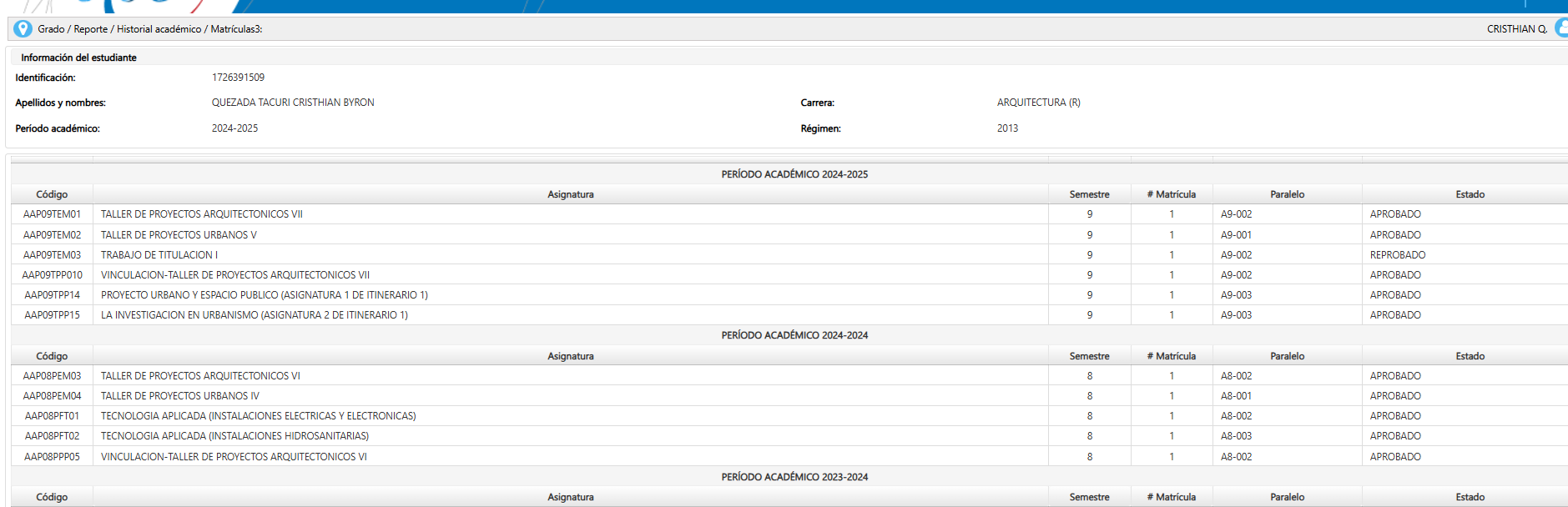
Task: Select code cell AAP09TPP010
Action: pos(52,275)
